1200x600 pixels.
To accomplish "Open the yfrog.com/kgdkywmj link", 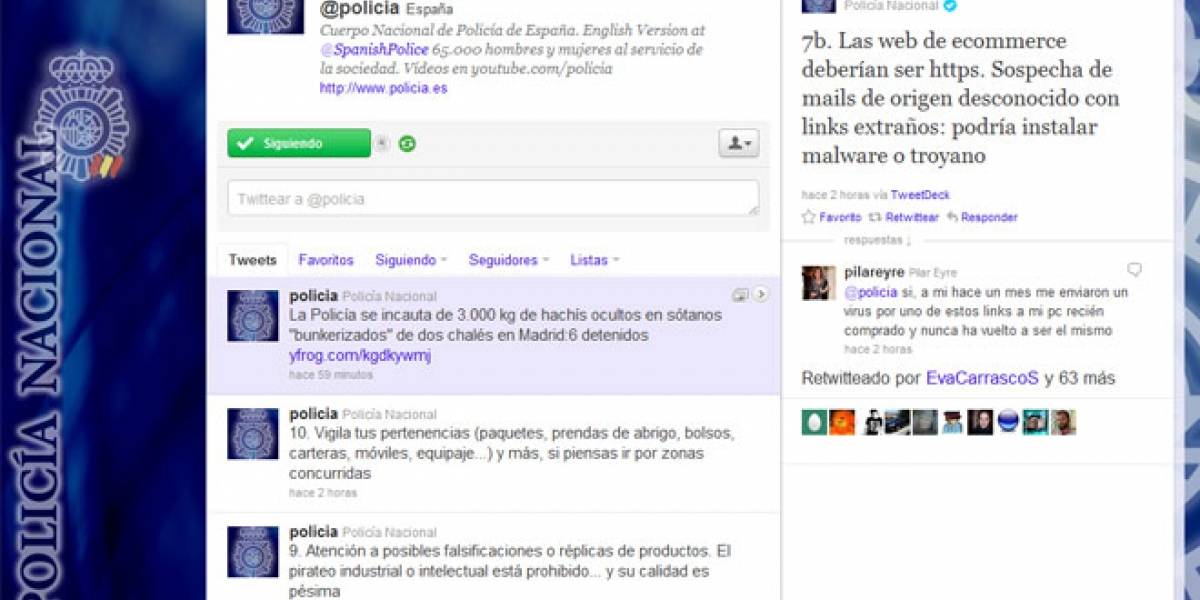I will [360, 356].
